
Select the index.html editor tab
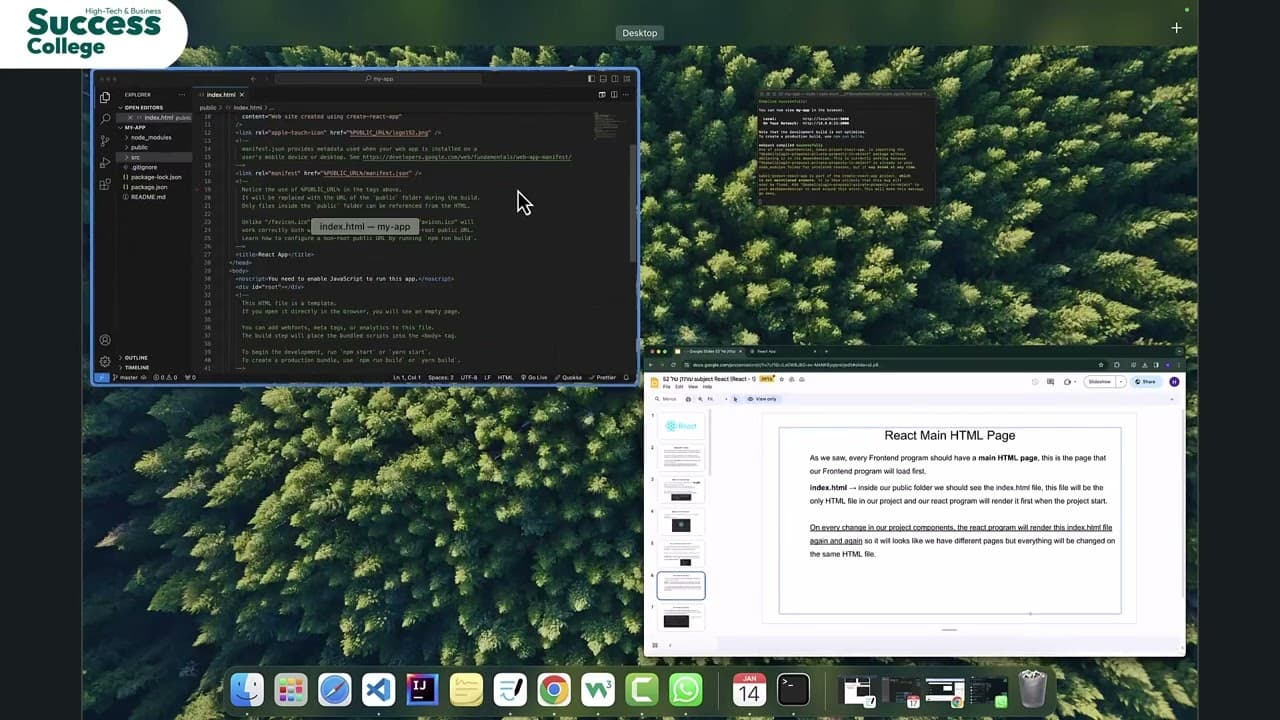(221, 94)
